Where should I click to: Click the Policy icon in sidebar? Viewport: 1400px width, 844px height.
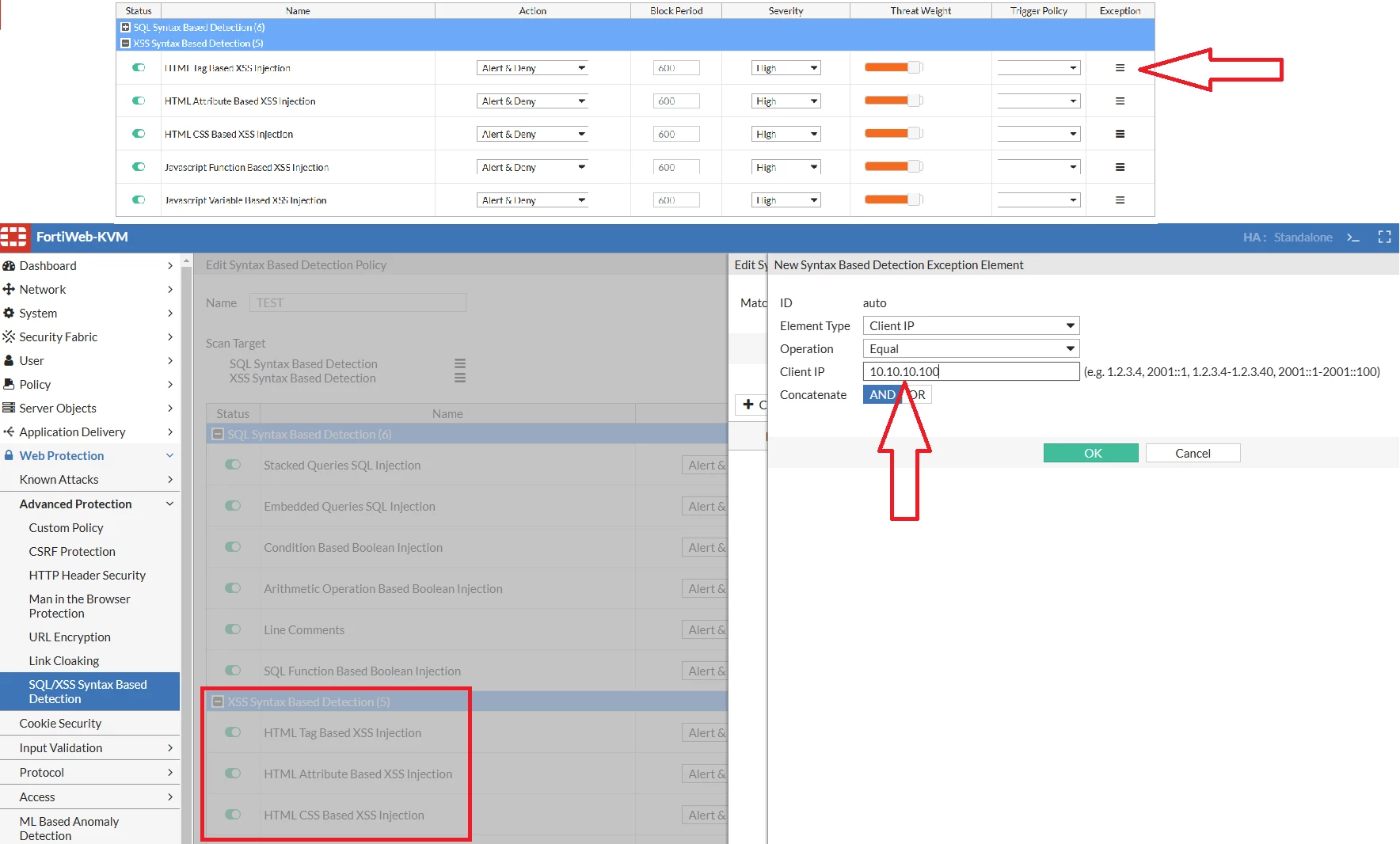(x=9, y=385)
